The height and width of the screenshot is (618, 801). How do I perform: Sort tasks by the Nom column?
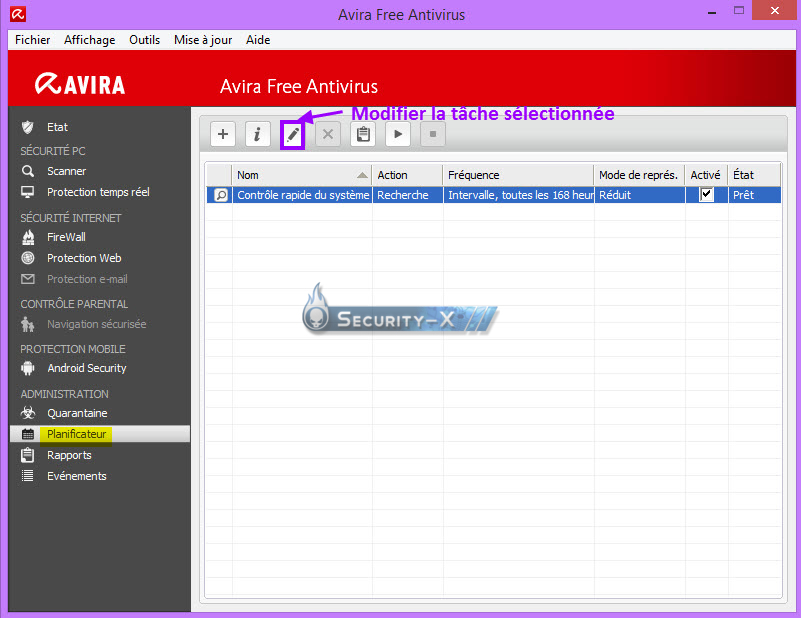pos(302,175)
